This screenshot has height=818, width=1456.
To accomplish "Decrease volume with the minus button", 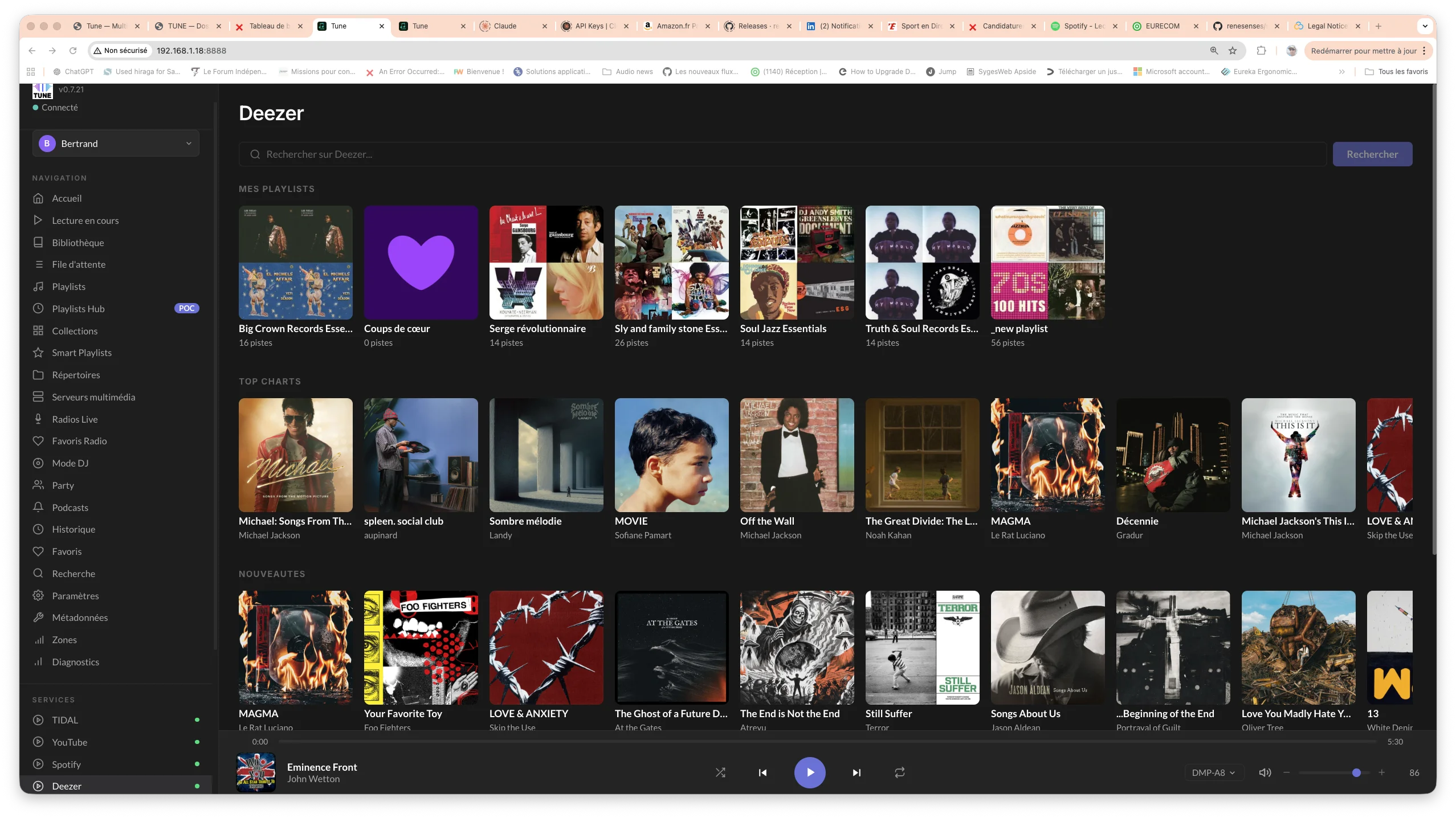I will pyautogui.click(x=1286, y=772).
